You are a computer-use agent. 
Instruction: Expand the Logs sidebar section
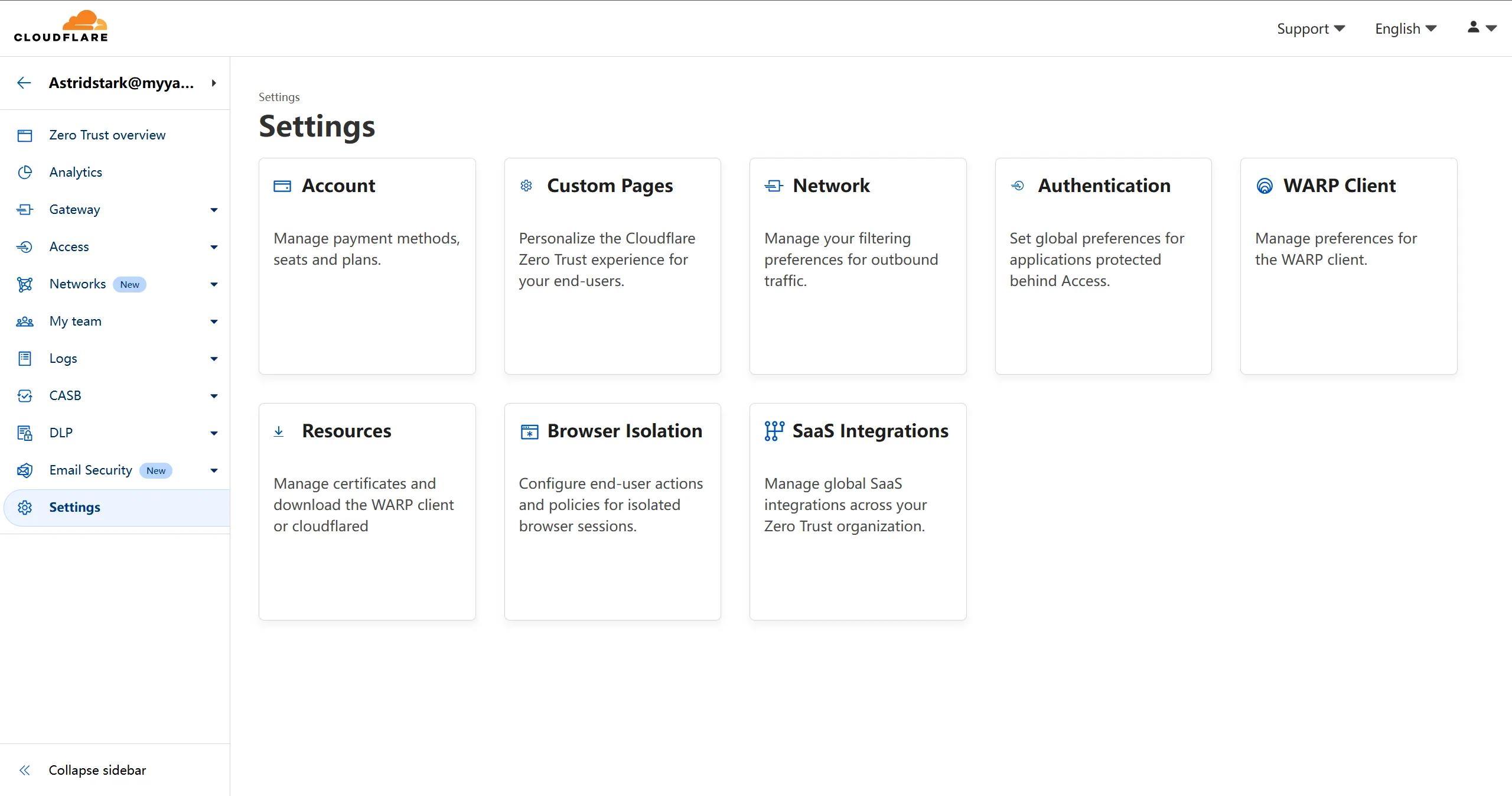214,359
